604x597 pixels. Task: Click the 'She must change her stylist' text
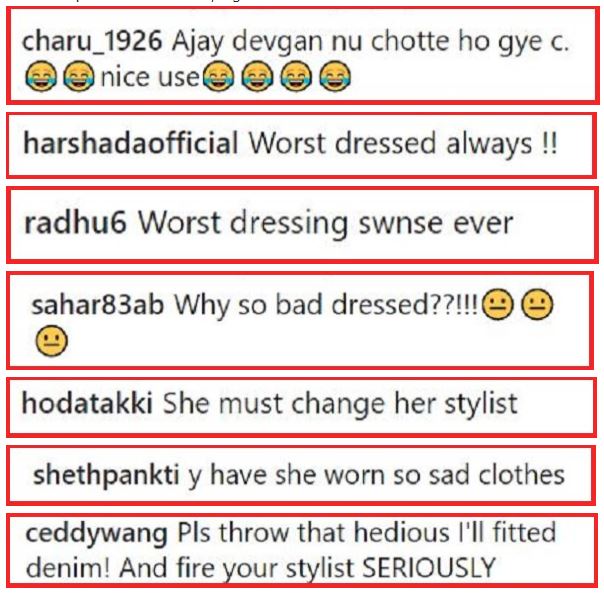pyautogui.click(x=340, y=404)
